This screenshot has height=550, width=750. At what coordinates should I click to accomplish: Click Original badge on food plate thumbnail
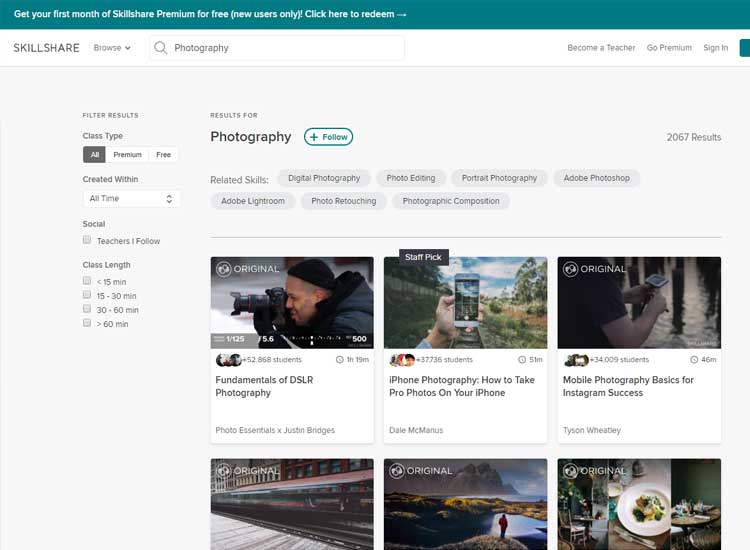click(x=595, y=471)
